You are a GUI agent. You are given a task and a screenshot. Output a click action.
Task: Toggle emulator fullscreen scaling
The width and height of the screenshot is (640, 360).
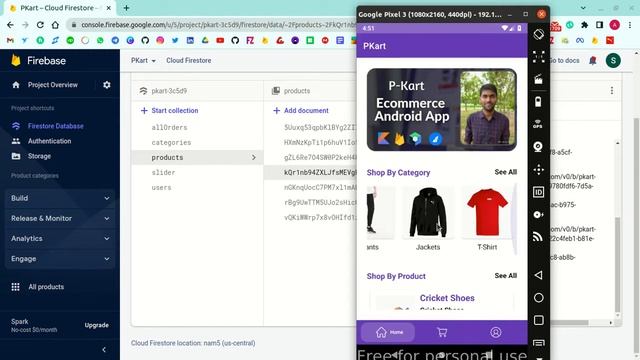click(x=538, y=57)
